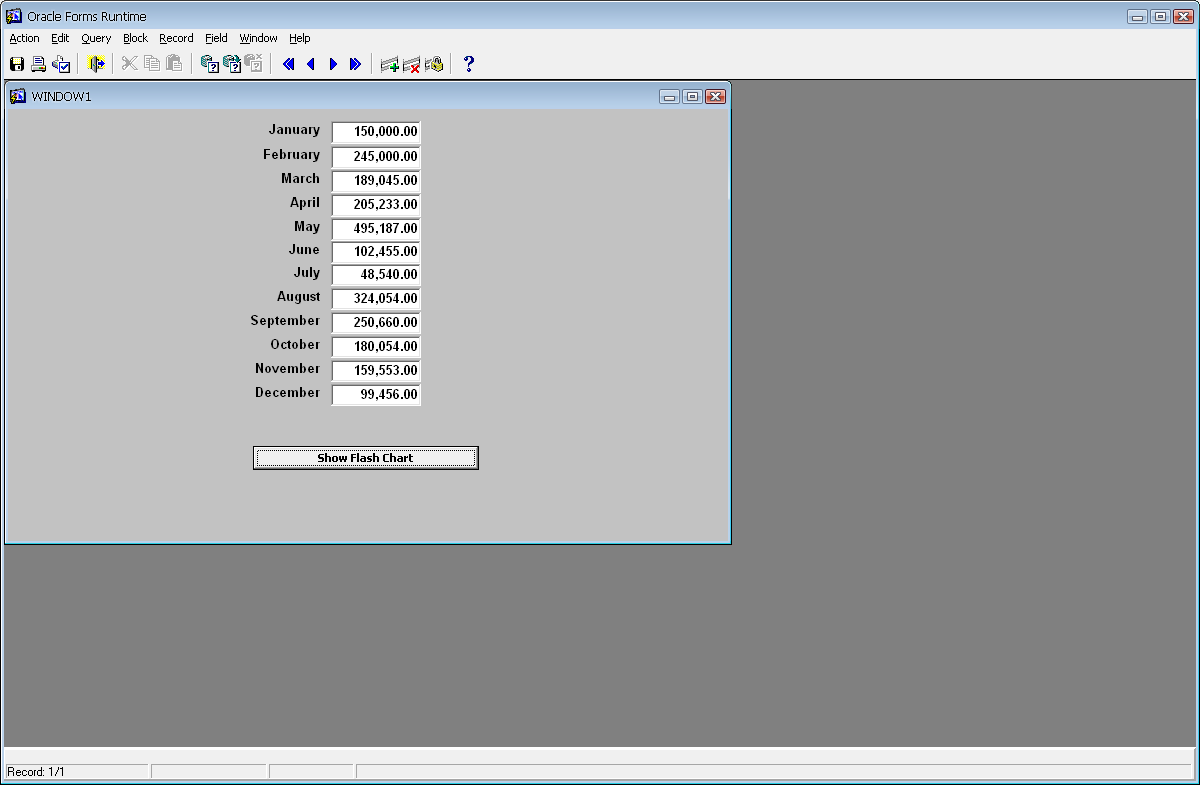Go to previous record arrow
1200x785 pixels.
(x=311, y=64)
